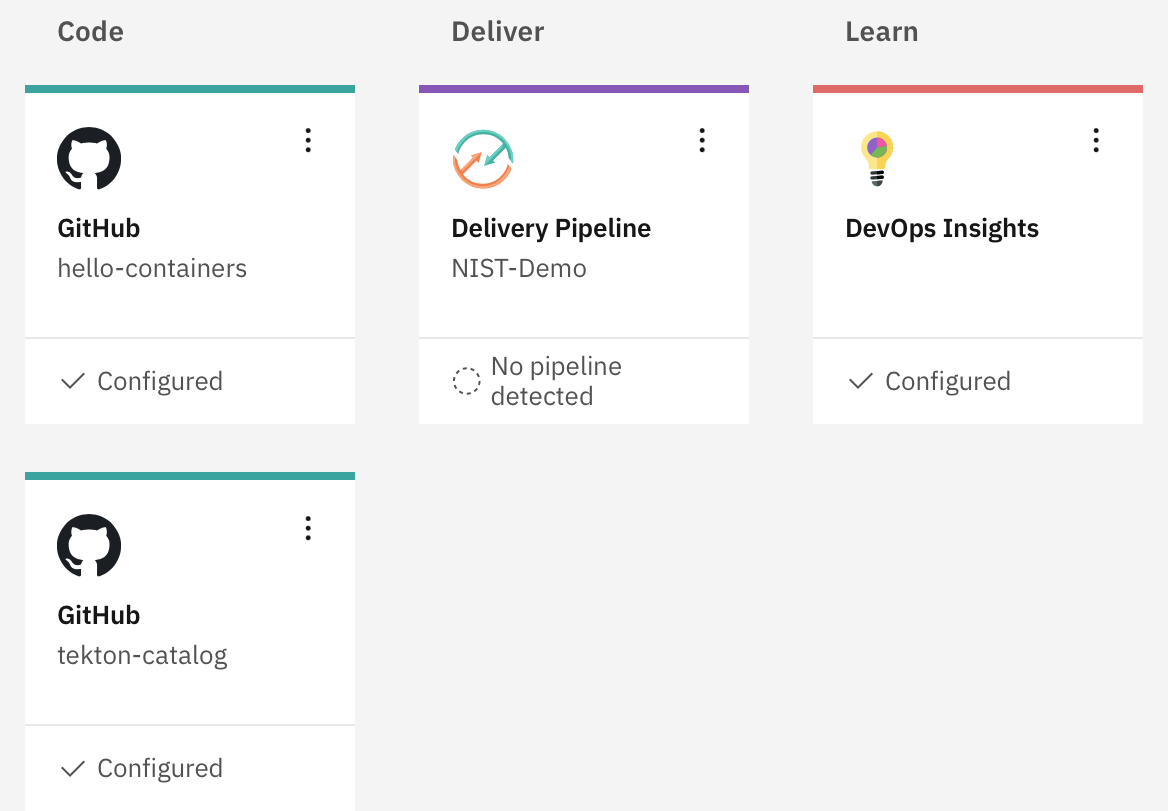Click the Code column heading

[91, 32]
